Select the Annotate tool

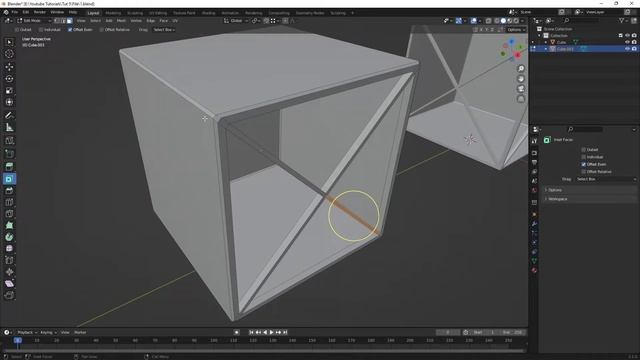pyautogui.click(x=9, y=116)
